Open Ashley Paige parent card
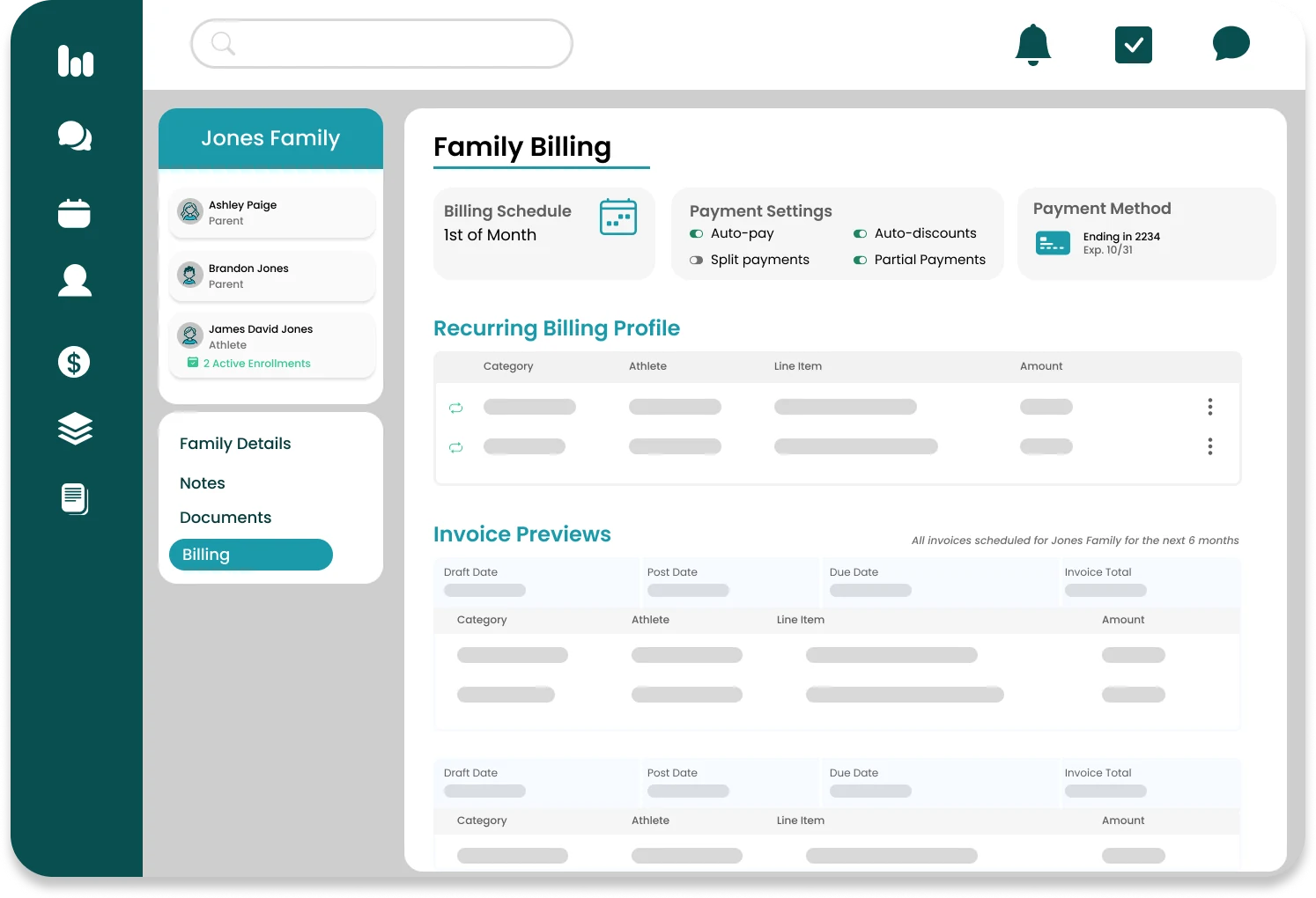 click(272, 212)
